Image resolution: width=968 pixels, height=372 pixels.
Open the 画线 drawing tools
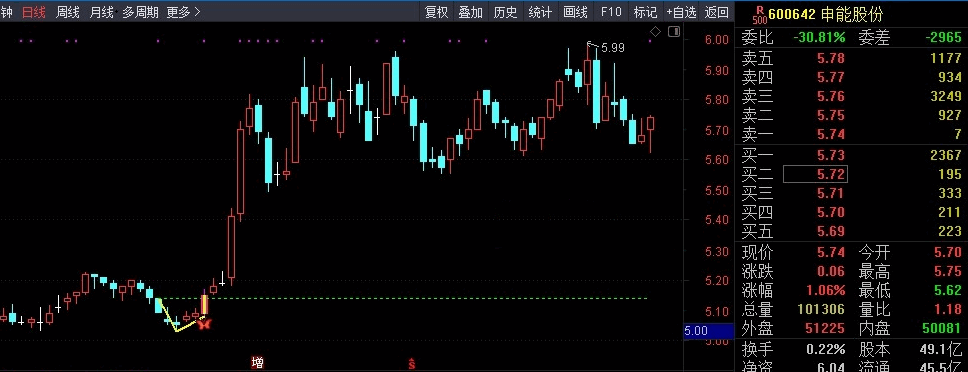[575, 12]
